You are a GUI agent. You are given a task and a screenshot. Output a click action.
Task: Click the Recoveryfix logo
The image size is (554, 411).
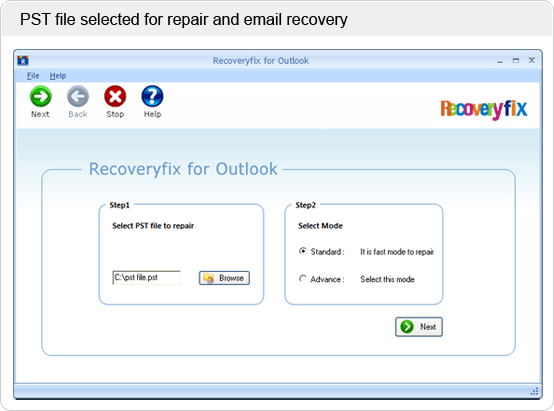point(484,109)
